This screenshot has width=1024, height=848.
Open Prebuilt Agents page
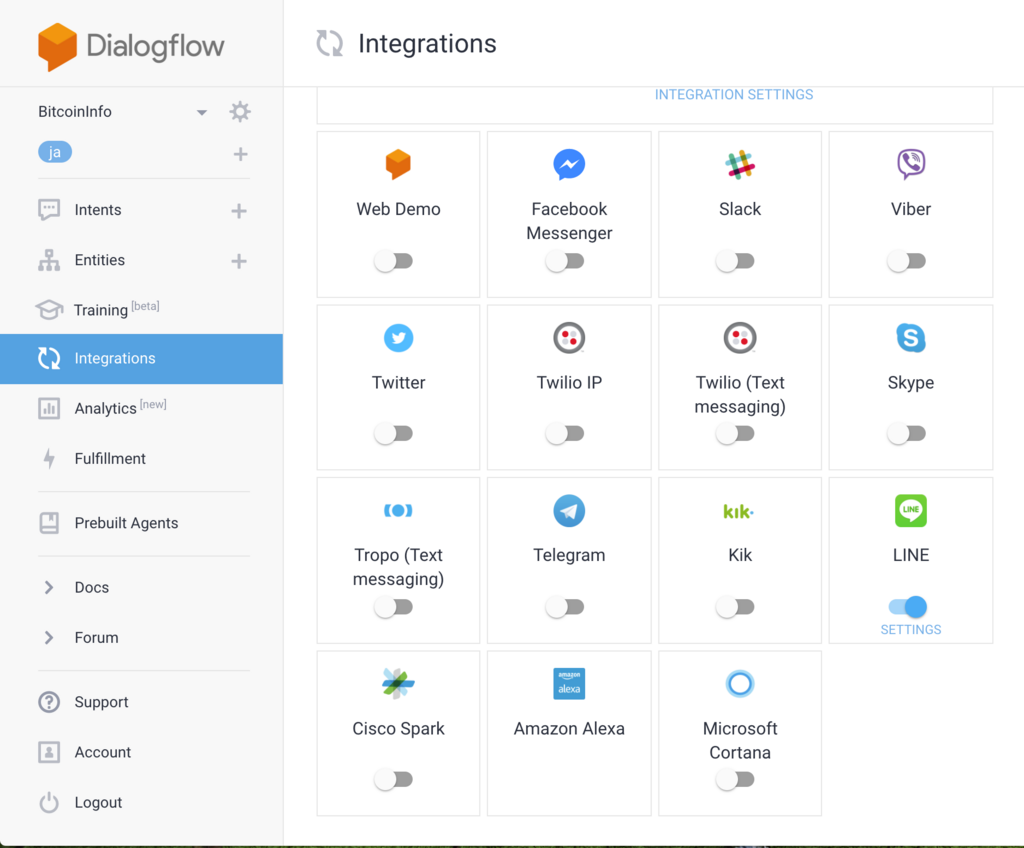point(126,523)
